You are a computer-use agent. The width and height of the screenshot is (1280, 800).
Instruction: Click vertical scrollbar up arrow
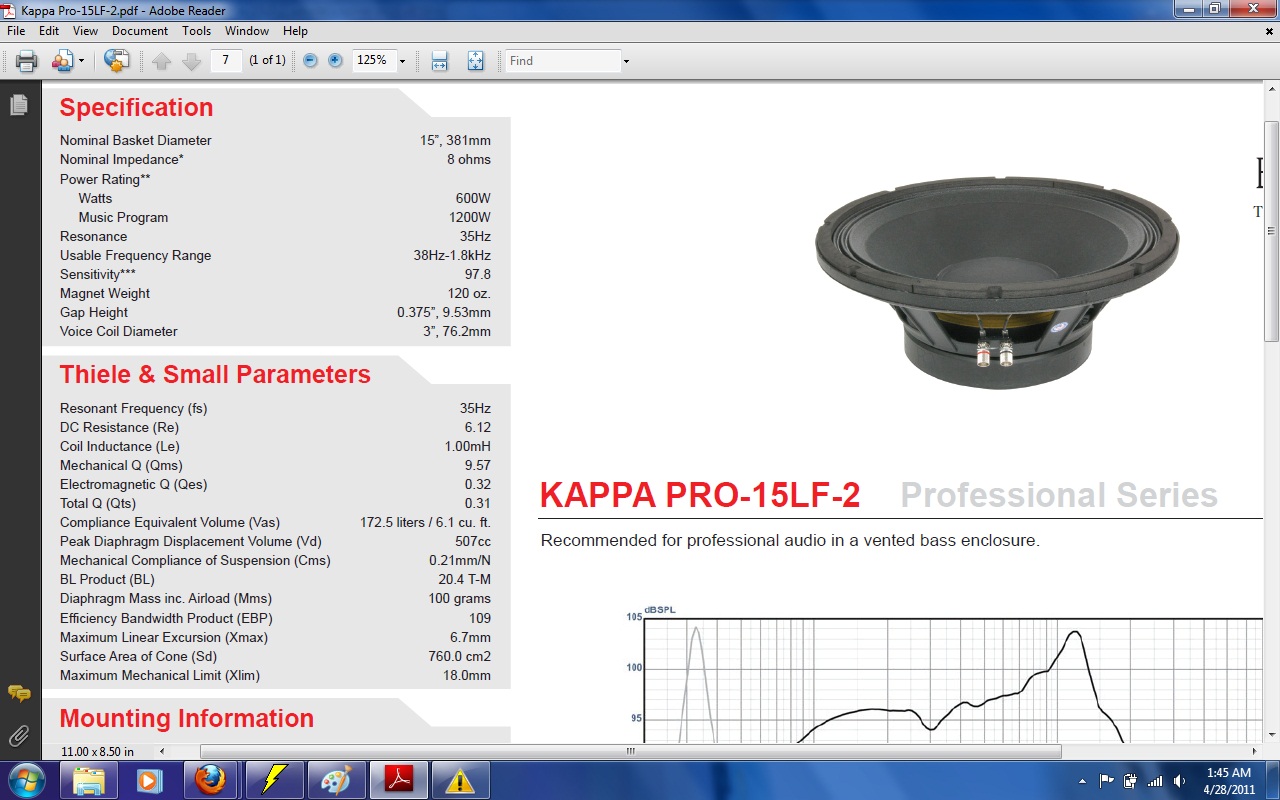pyautogui.click(x=1271, y=87)
